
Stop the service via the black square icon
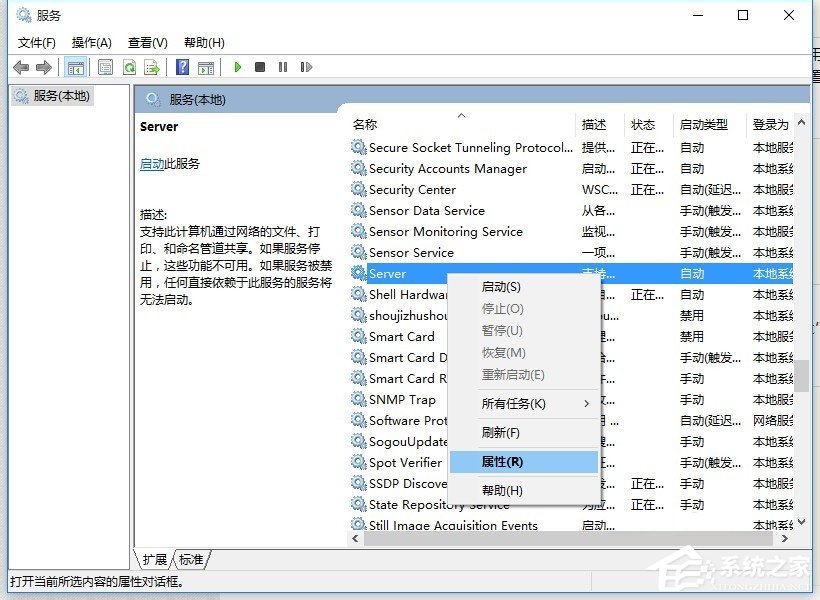[x=259, y=67]
